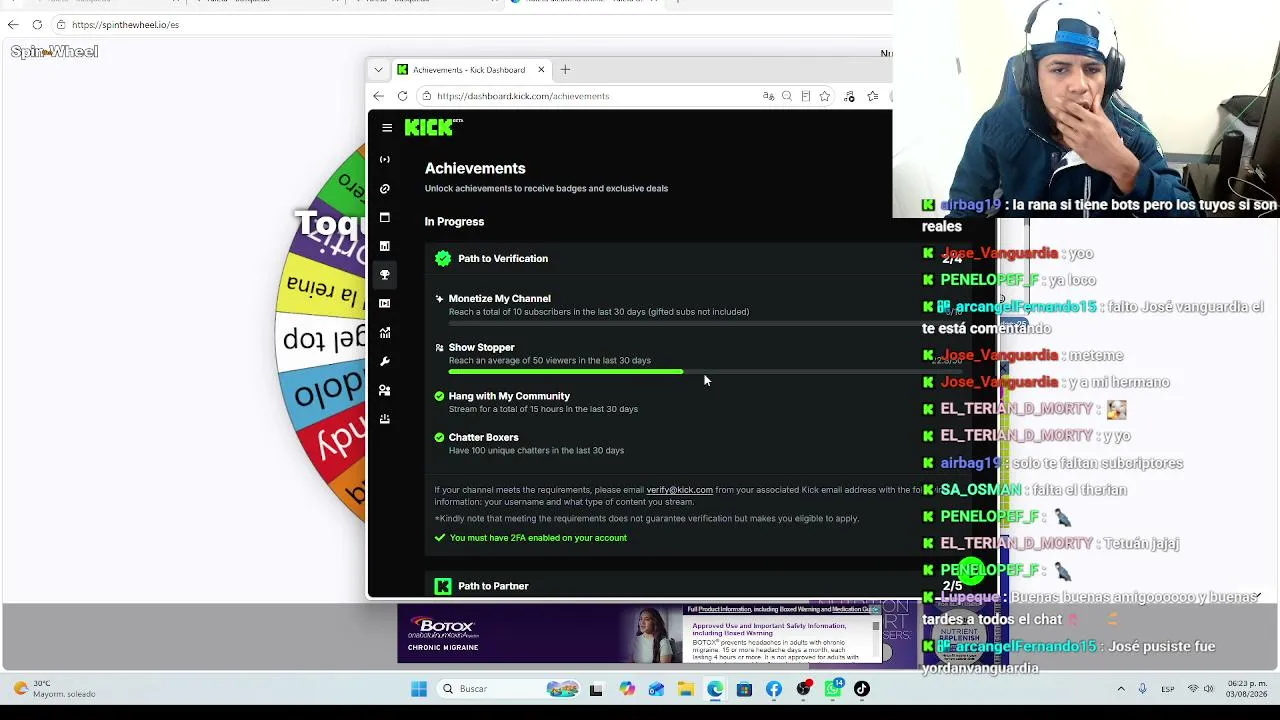Screen dimensions: 1280x720
Task: Open the Kick dashboard hamburger menu
Action: point(387,128)
